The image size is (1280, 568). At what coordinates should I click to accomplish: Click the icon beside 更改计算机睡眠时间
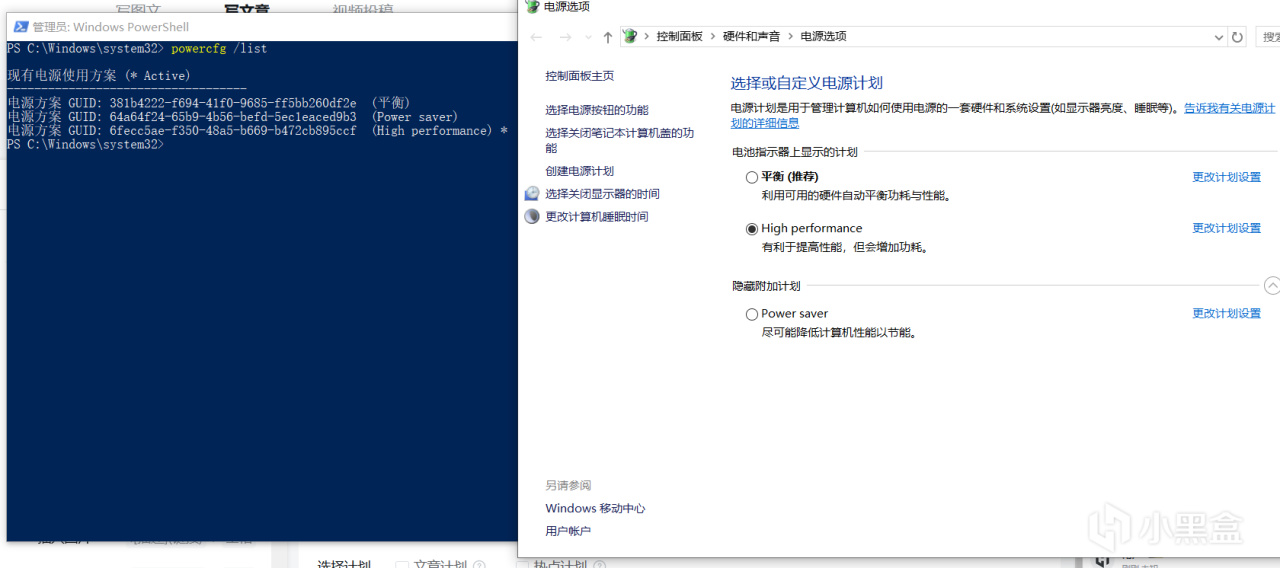click(x=532, y=216)
